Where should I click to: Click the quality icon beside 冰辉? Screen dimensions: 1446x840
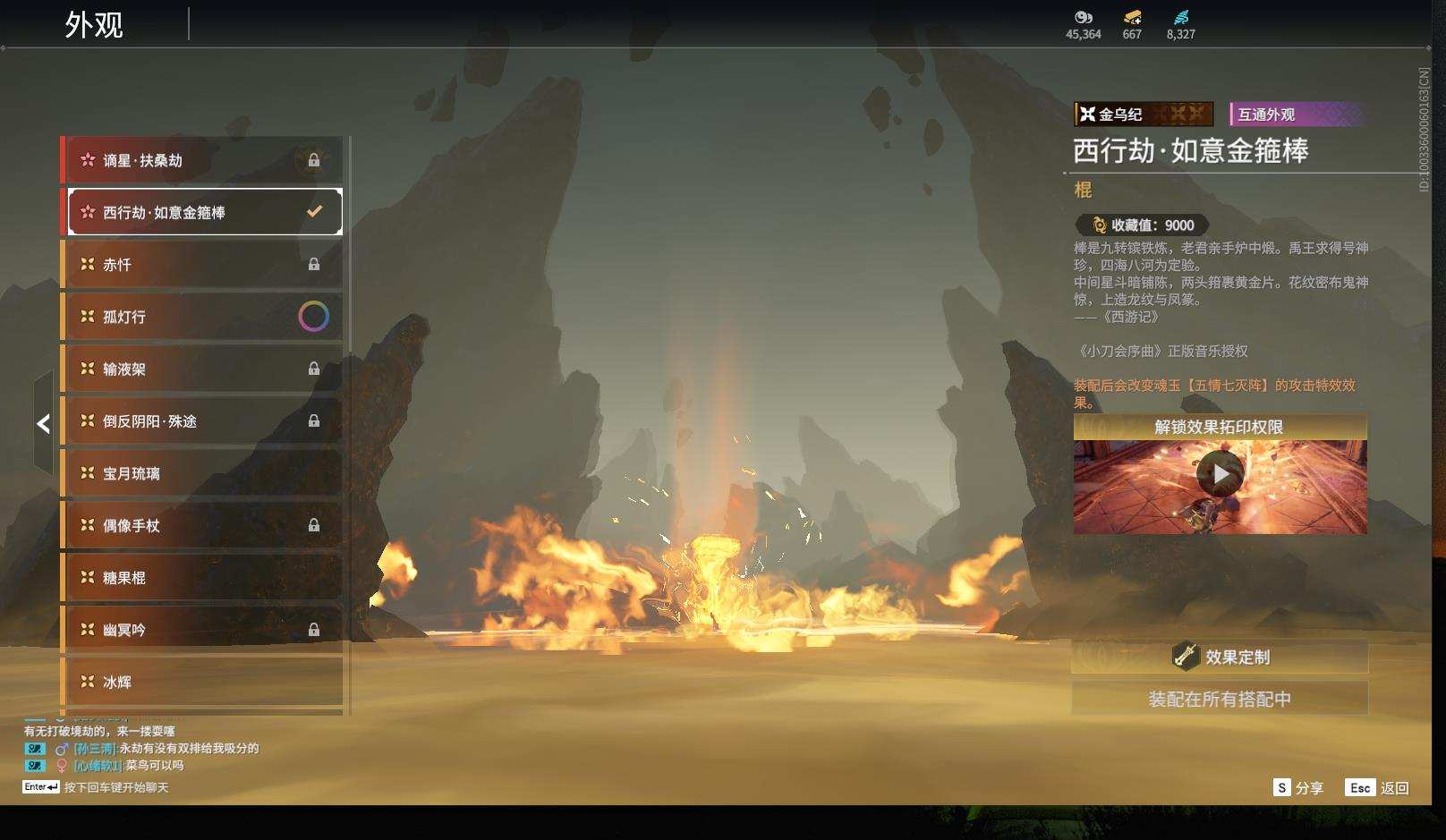[88, 682]
